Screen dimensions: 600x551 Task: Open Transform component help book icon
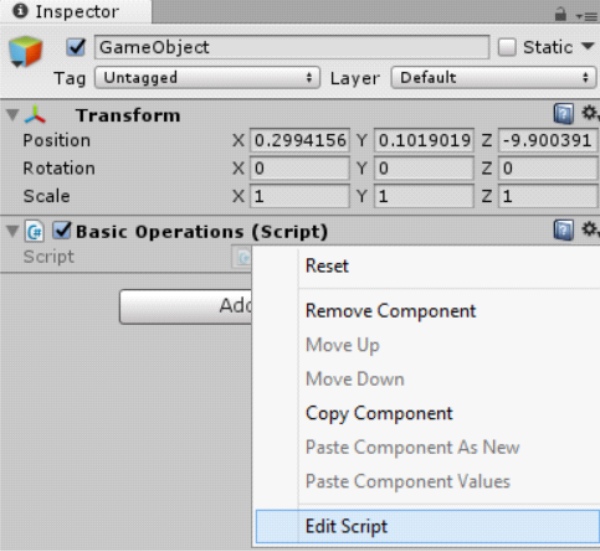(x=564, y=114)
